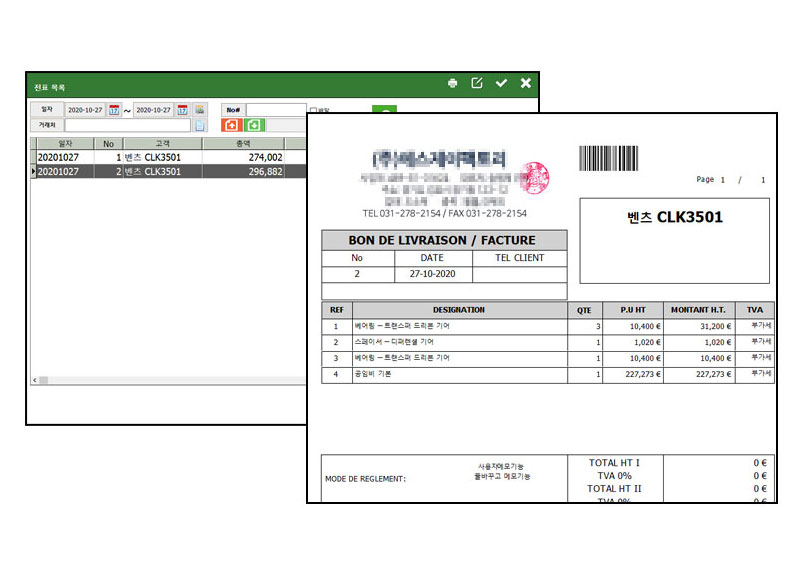The height and width of the screenshot is (569, 800).
Task: Click the No# label button
Action: [233, 110]
